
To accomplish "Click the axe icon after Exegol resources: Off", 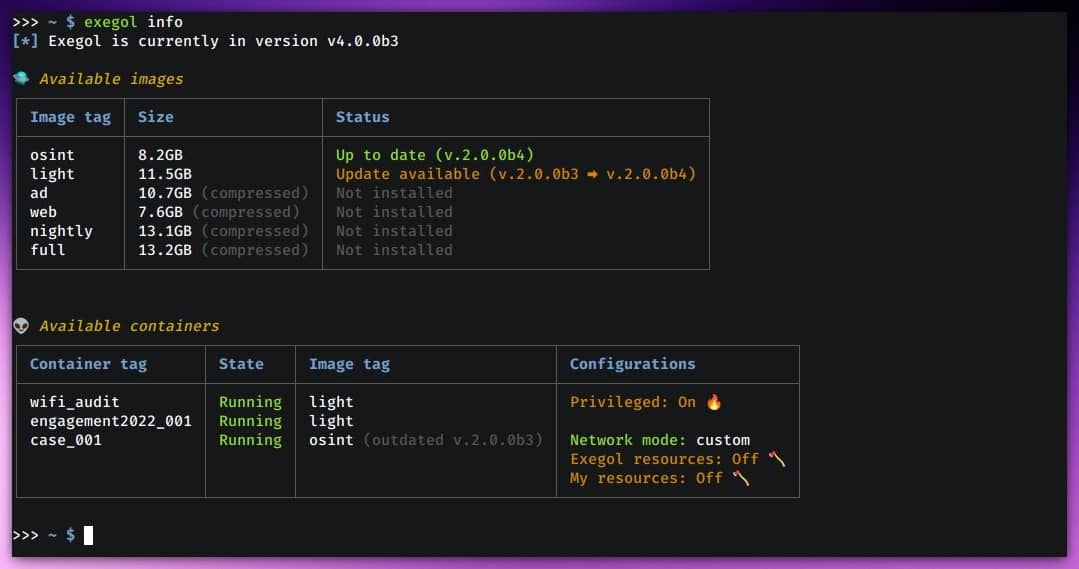I will [x=777, y=459].
